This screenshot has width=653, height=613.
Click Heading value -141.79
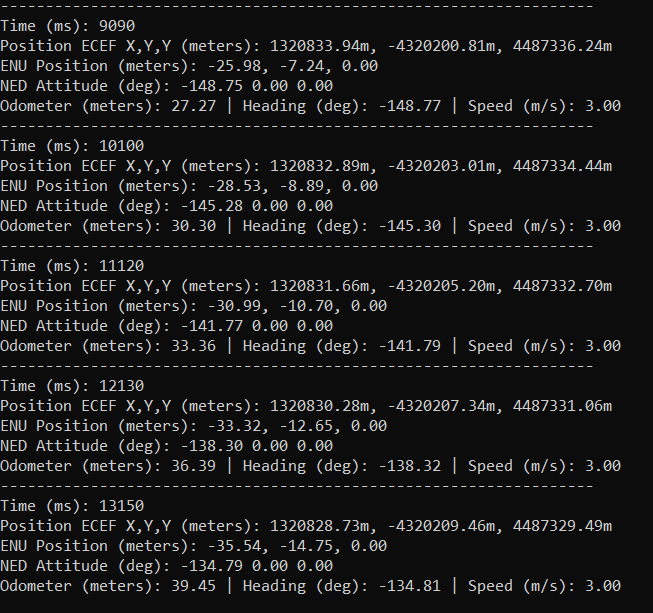pos(410,346)
